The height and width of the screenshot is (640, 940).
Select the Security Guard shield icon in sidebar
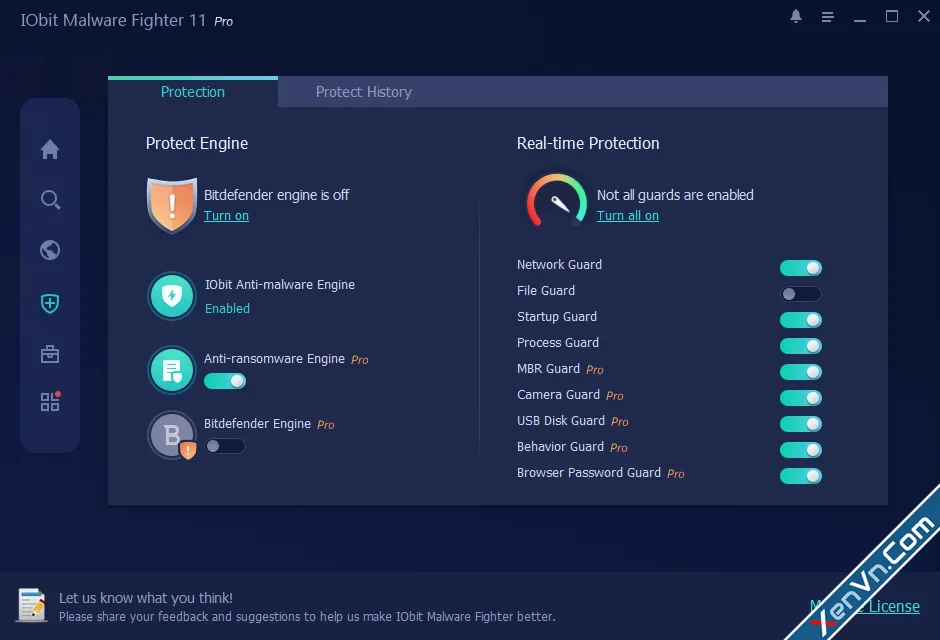(x=50, y=303)
